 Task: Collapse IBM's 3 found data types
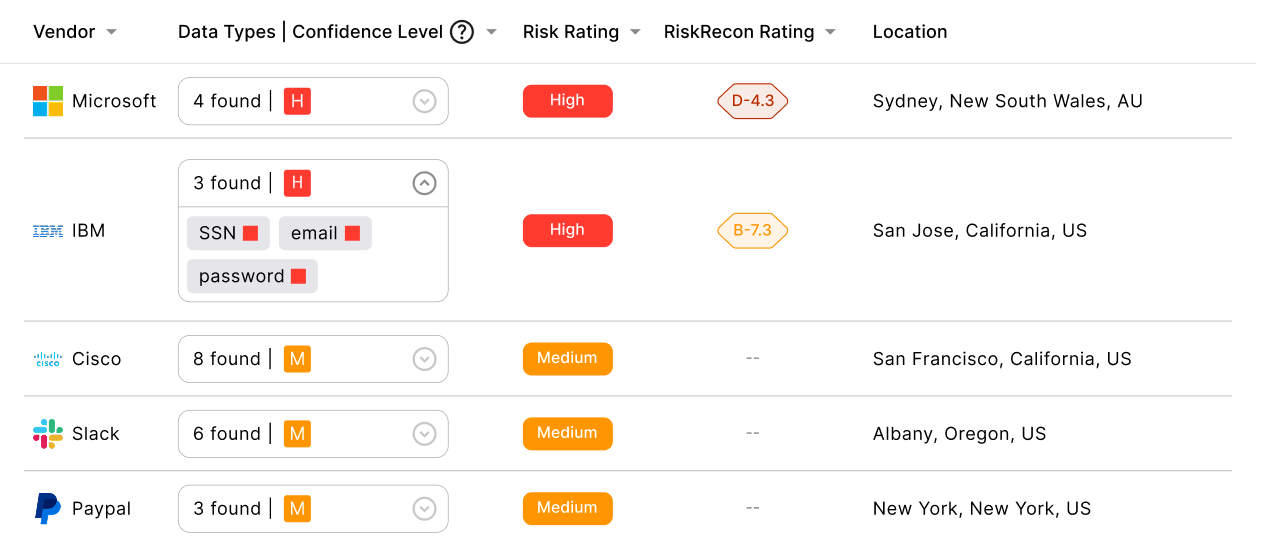pos(425,183)
